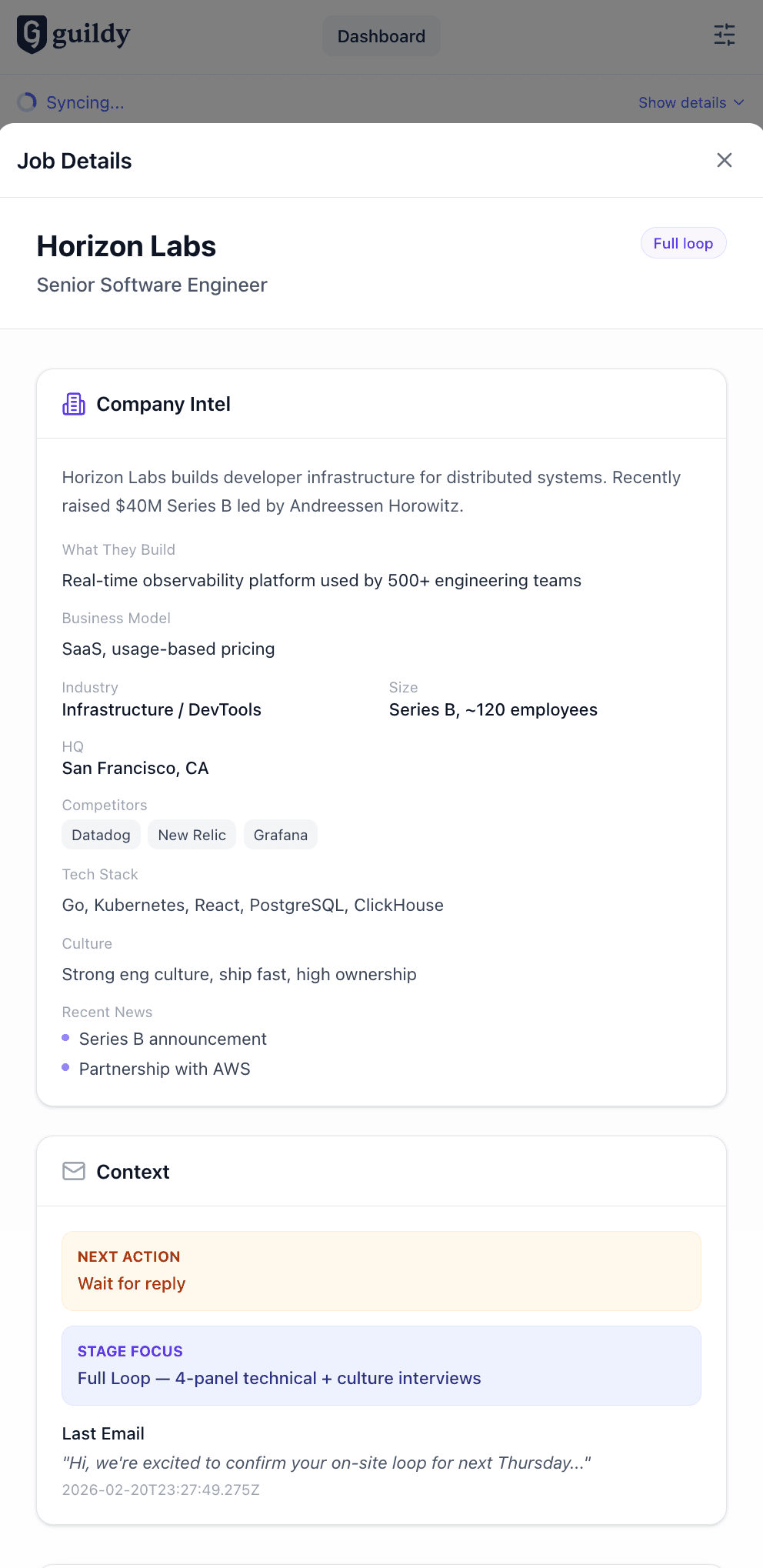Screen dimensions: 763x1568
Task: Expand Show details in the syncing banner
Action: click(x=682, y=102)
